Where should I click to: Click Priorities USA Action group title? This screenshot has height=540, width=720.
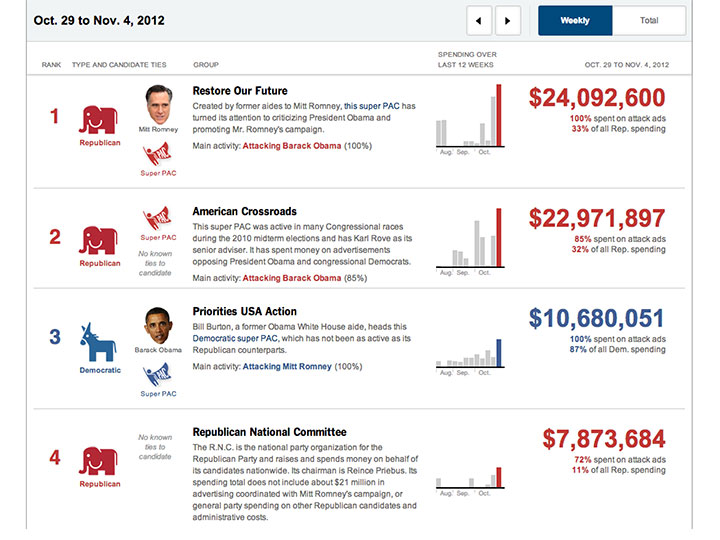point(244,312)
